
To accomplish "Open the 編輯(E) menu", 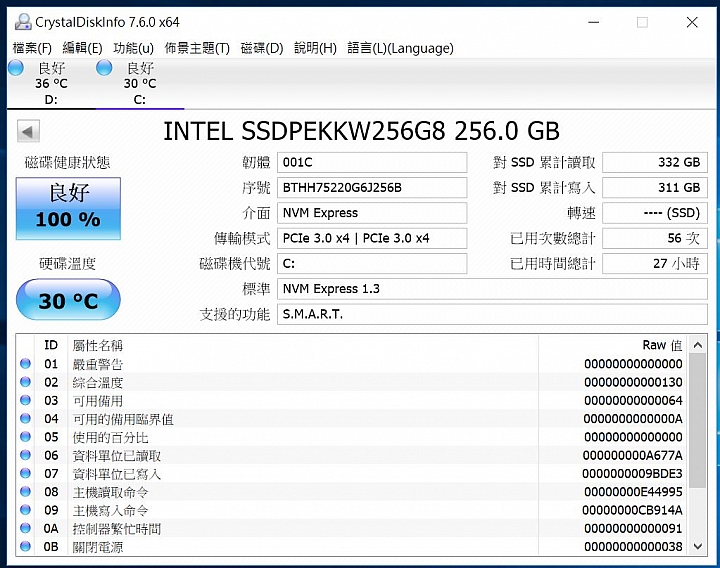I will 82,48.
